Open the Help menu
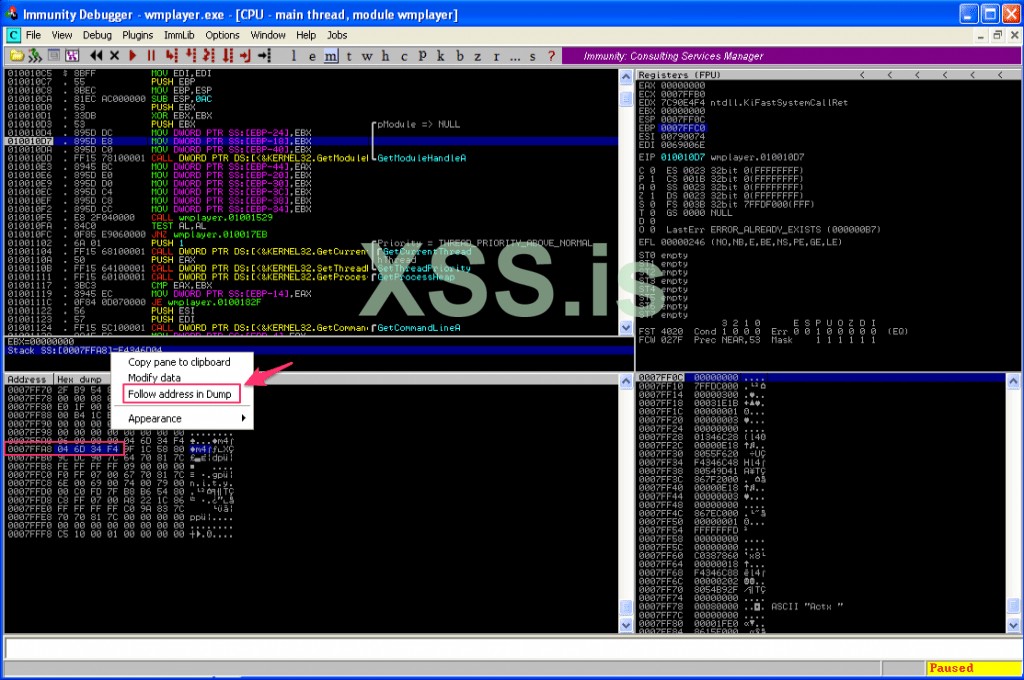Viewport: 1024px width, 680px height. [x=306, y=35]
